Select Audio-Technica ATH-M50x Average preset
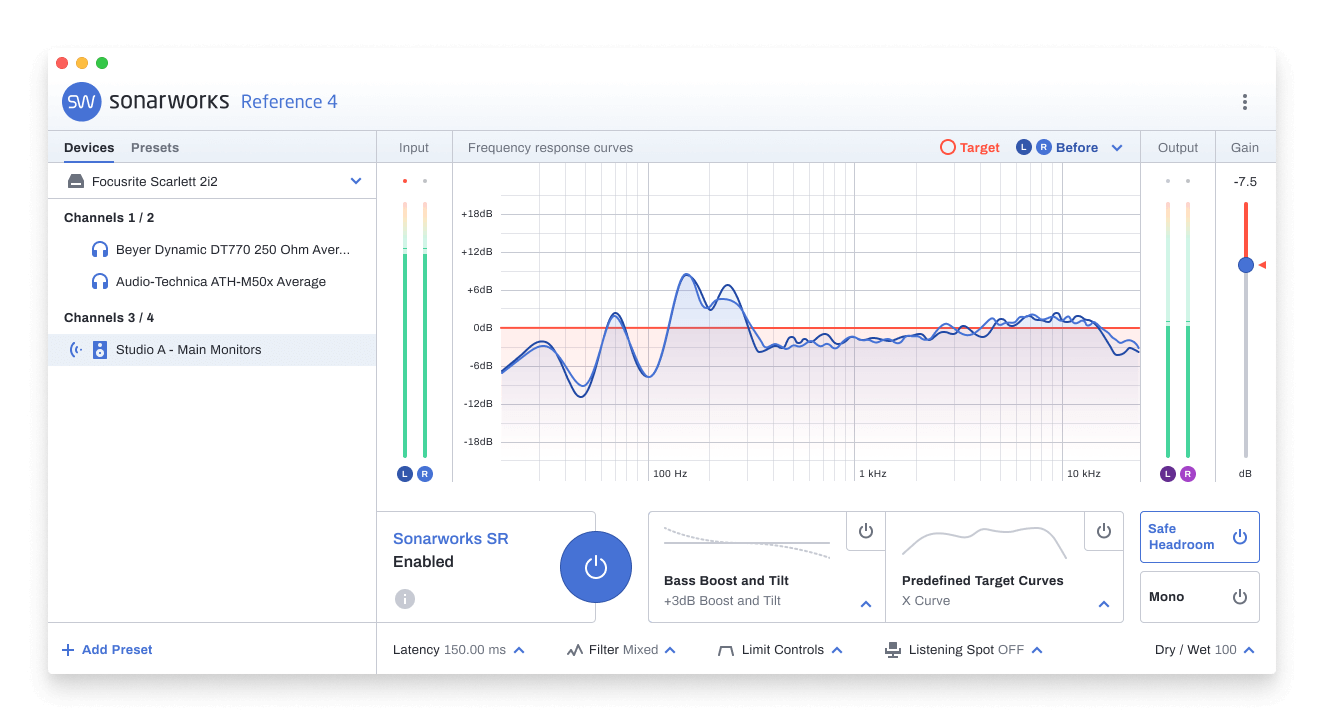The width and height of the screenshot is (1324, 722). click(x=212, y=282)
